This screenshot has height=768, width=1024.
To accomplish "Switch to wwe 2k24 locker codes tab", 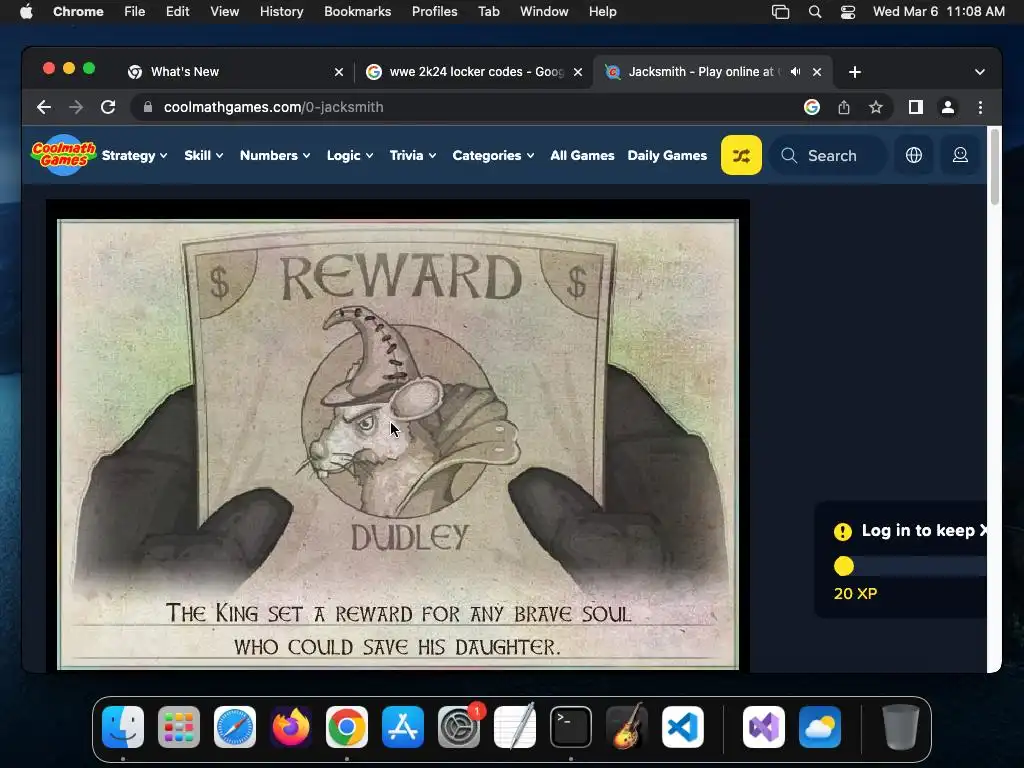I will (x=473, y=72).
